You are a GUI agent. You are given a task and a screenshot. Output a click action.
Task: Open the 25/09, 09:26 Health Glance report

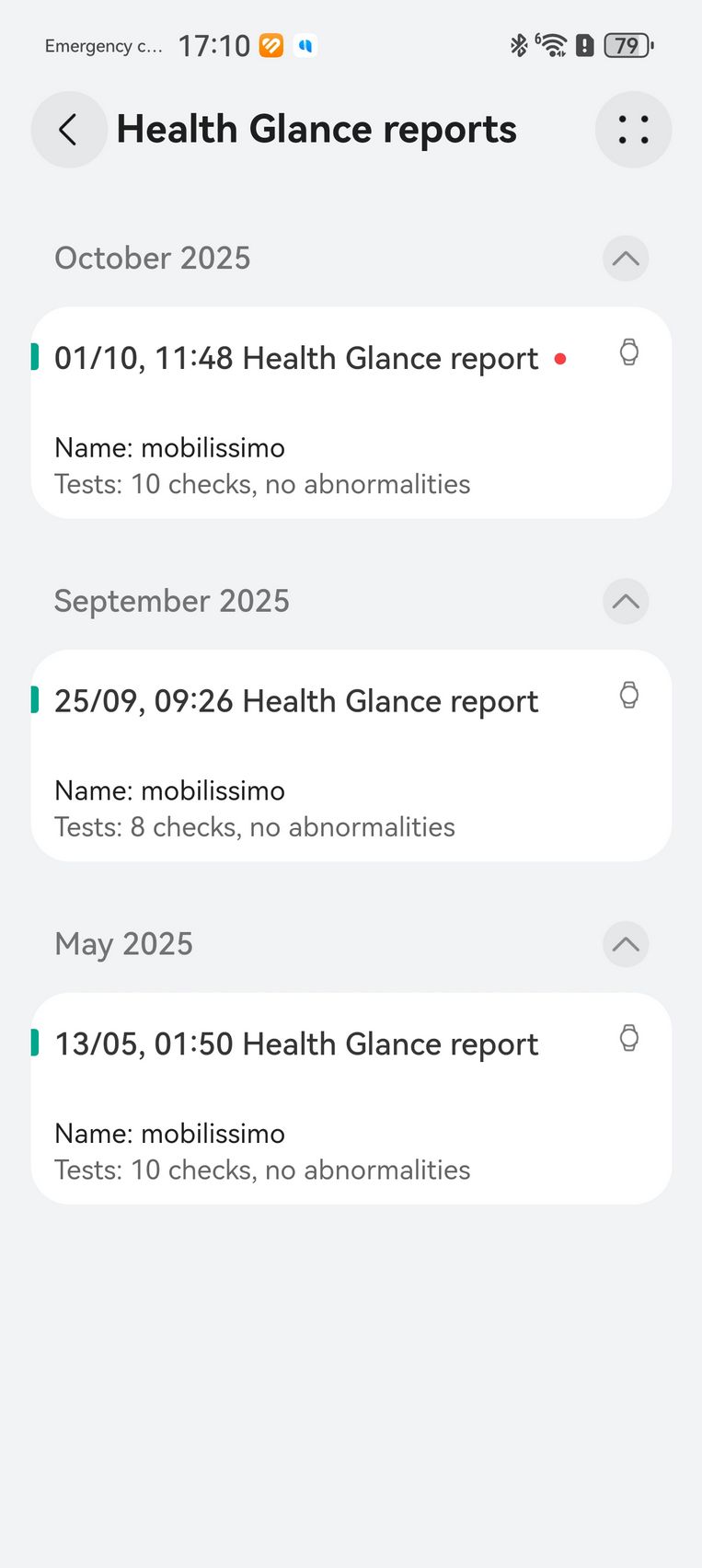pos(296,702)
